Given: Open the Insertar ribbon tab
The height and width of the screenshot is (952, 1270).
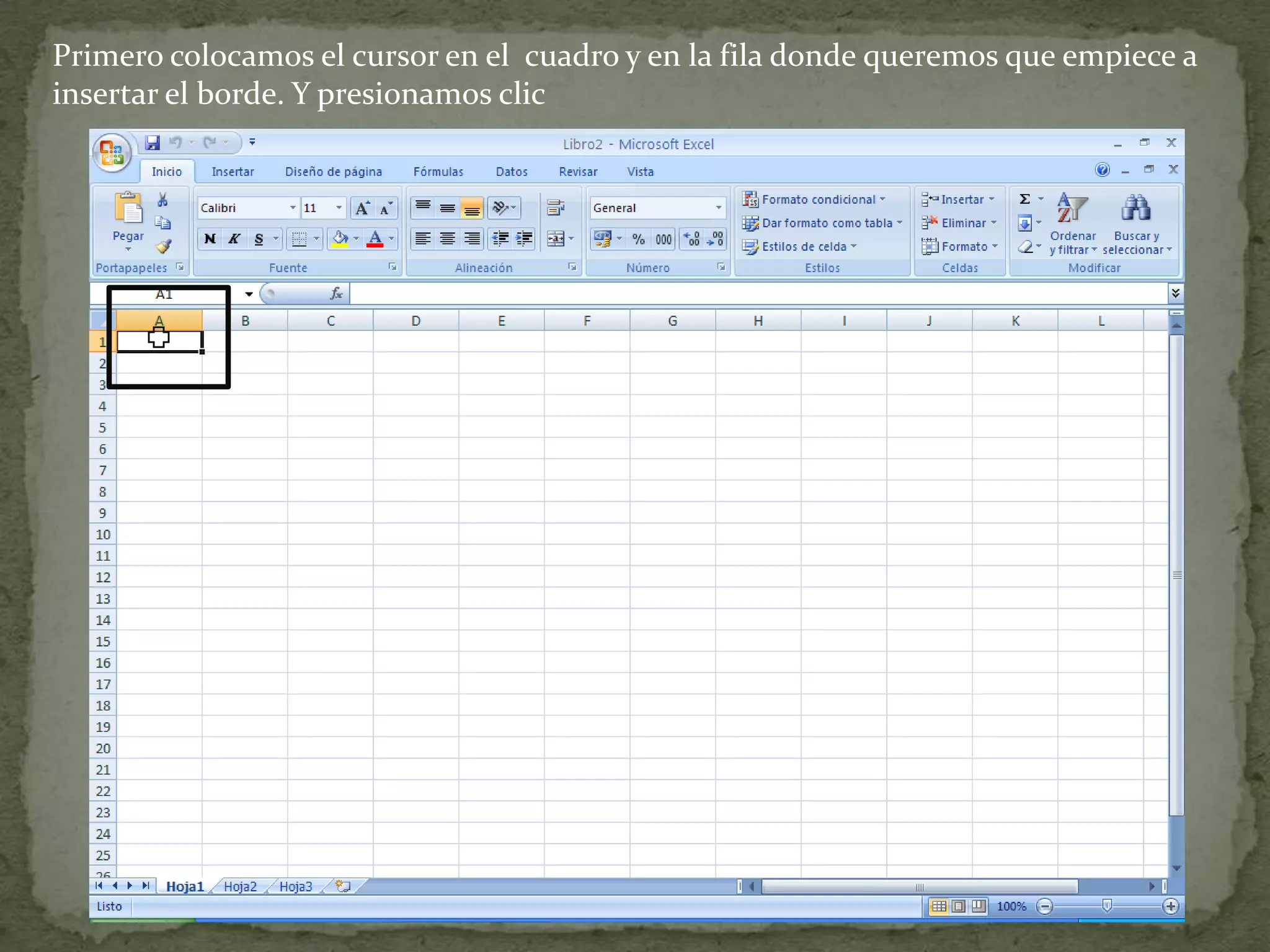Looking at the screenshot, I should click(233, 172).
